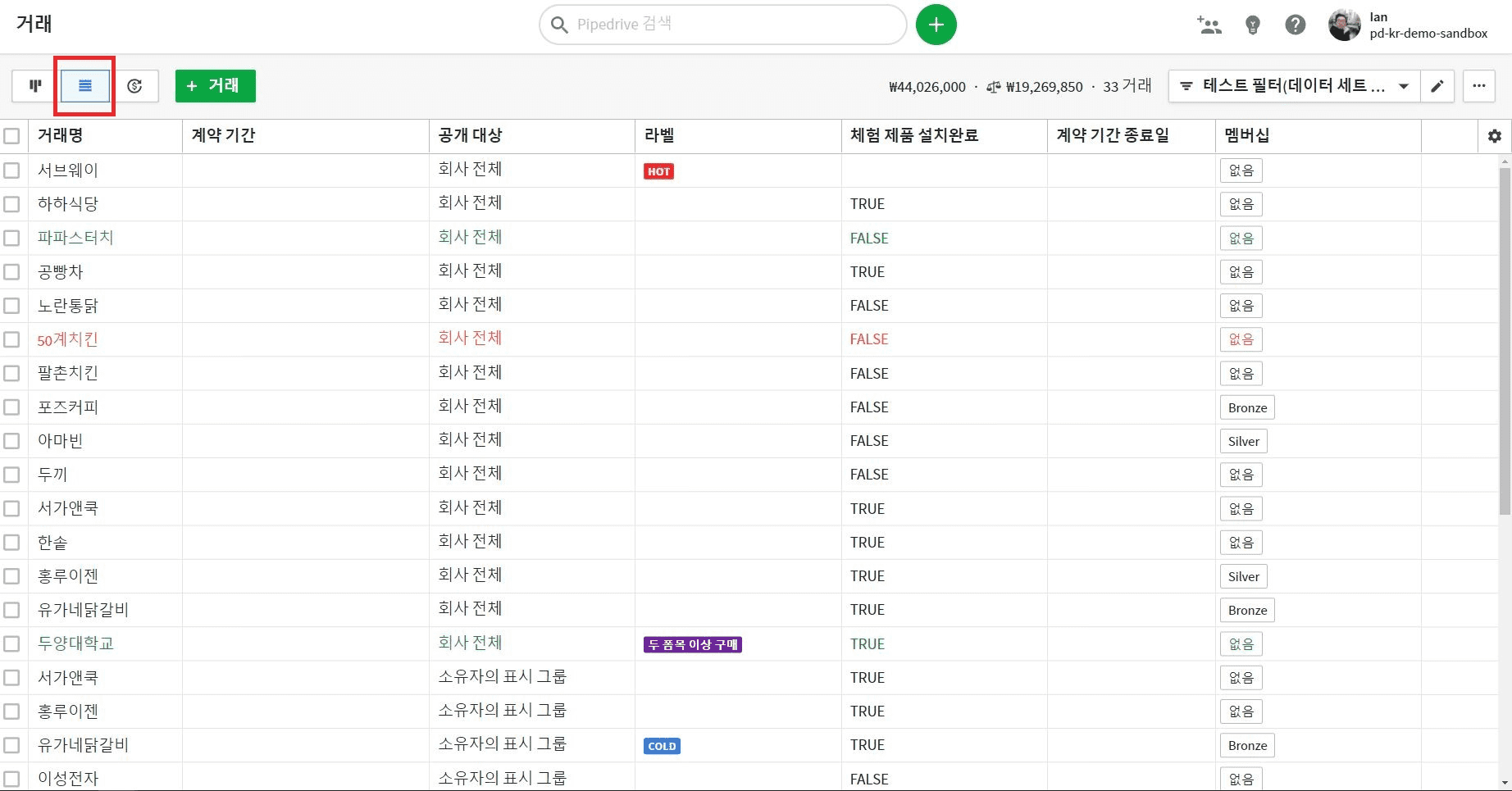The width and height of the screenshot is (1512, 791).
Task: Check the 이성전자 row checkbox
Action: pos(11,780)
